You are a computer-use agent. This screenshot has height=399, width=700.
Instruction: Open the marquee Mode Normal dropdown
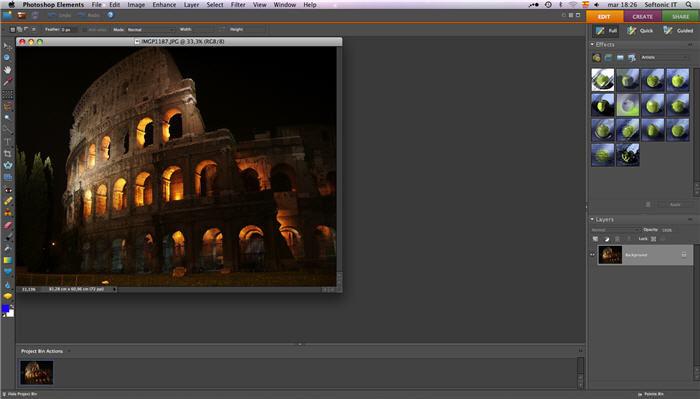[x=150, y=29]
